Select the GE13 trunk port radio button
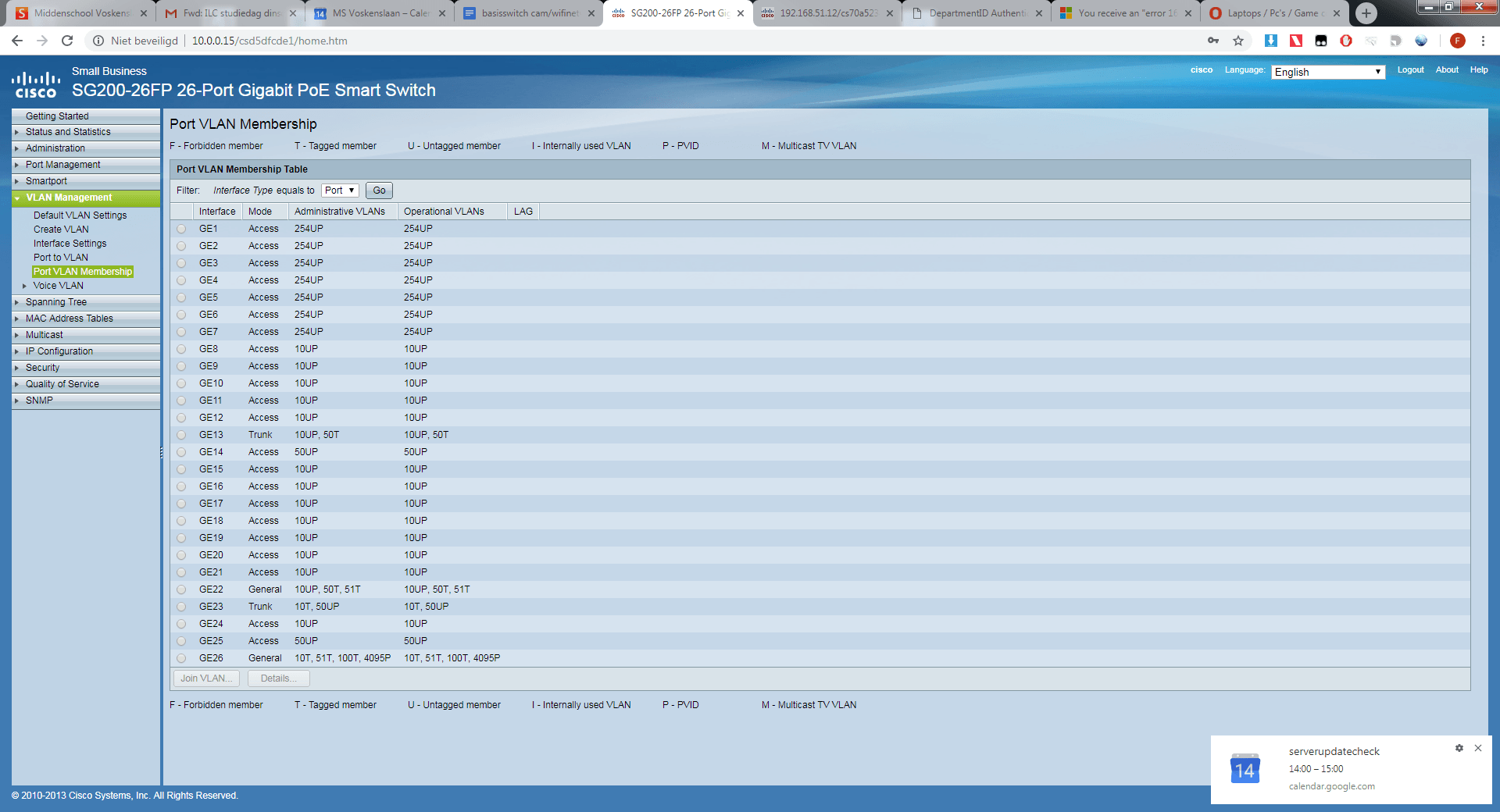Screen dimensions: 1500x812 181,435
